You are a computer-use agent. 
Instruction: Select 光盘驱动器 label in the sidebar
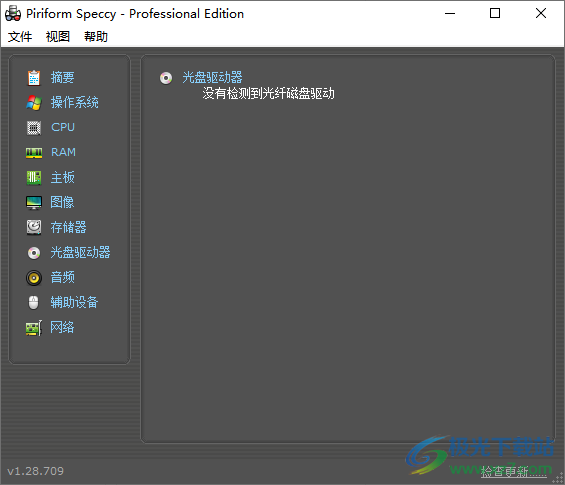(x=80, y=252)
